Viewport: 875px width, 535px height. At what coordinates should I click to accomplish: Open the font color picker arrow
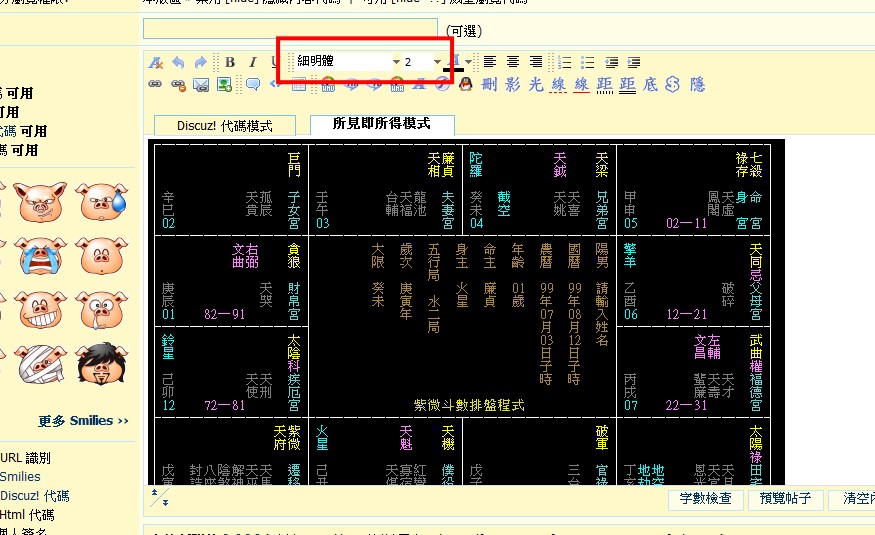click(469, 62)
